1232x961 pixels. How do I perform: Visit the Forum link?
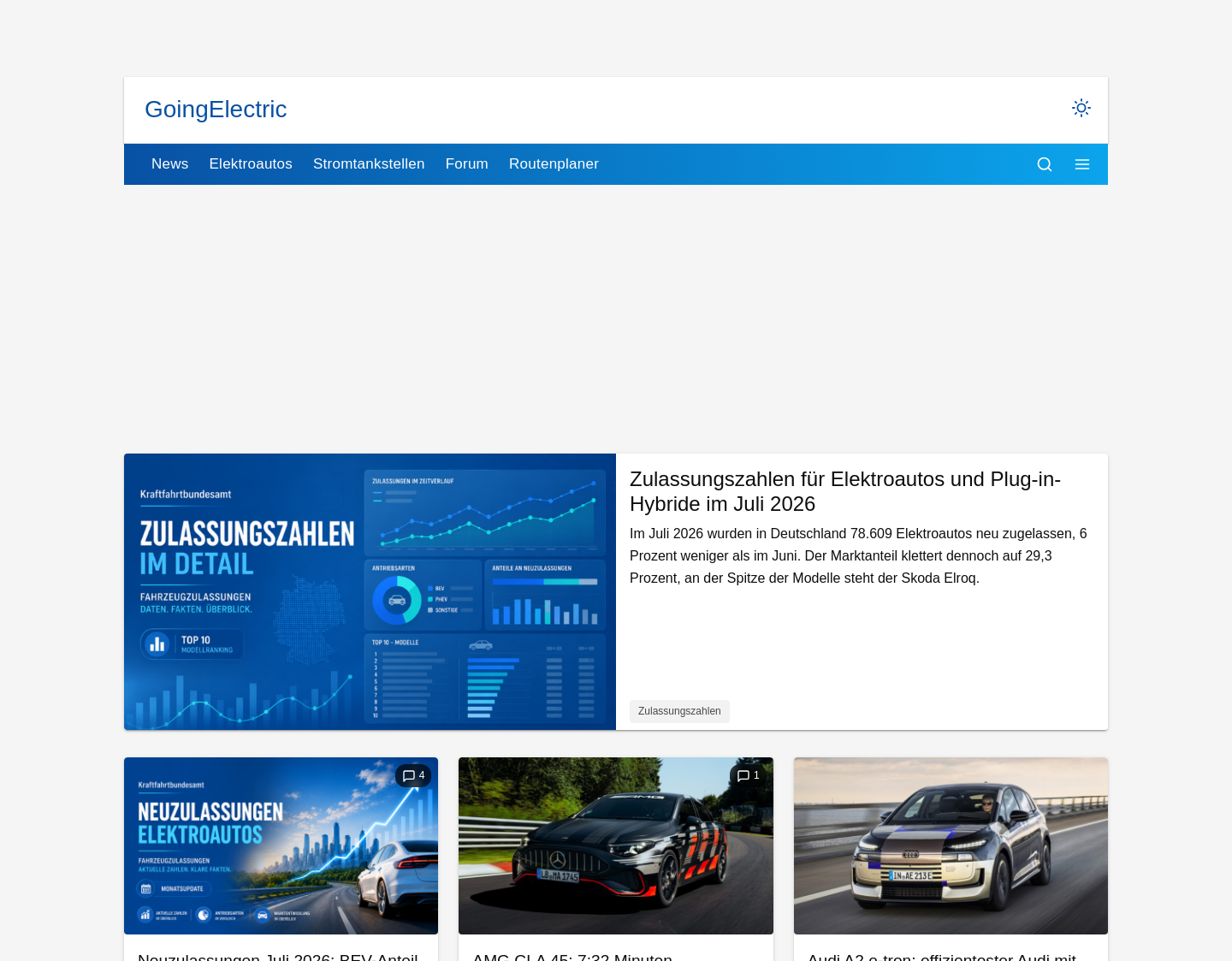pos(467,164)
